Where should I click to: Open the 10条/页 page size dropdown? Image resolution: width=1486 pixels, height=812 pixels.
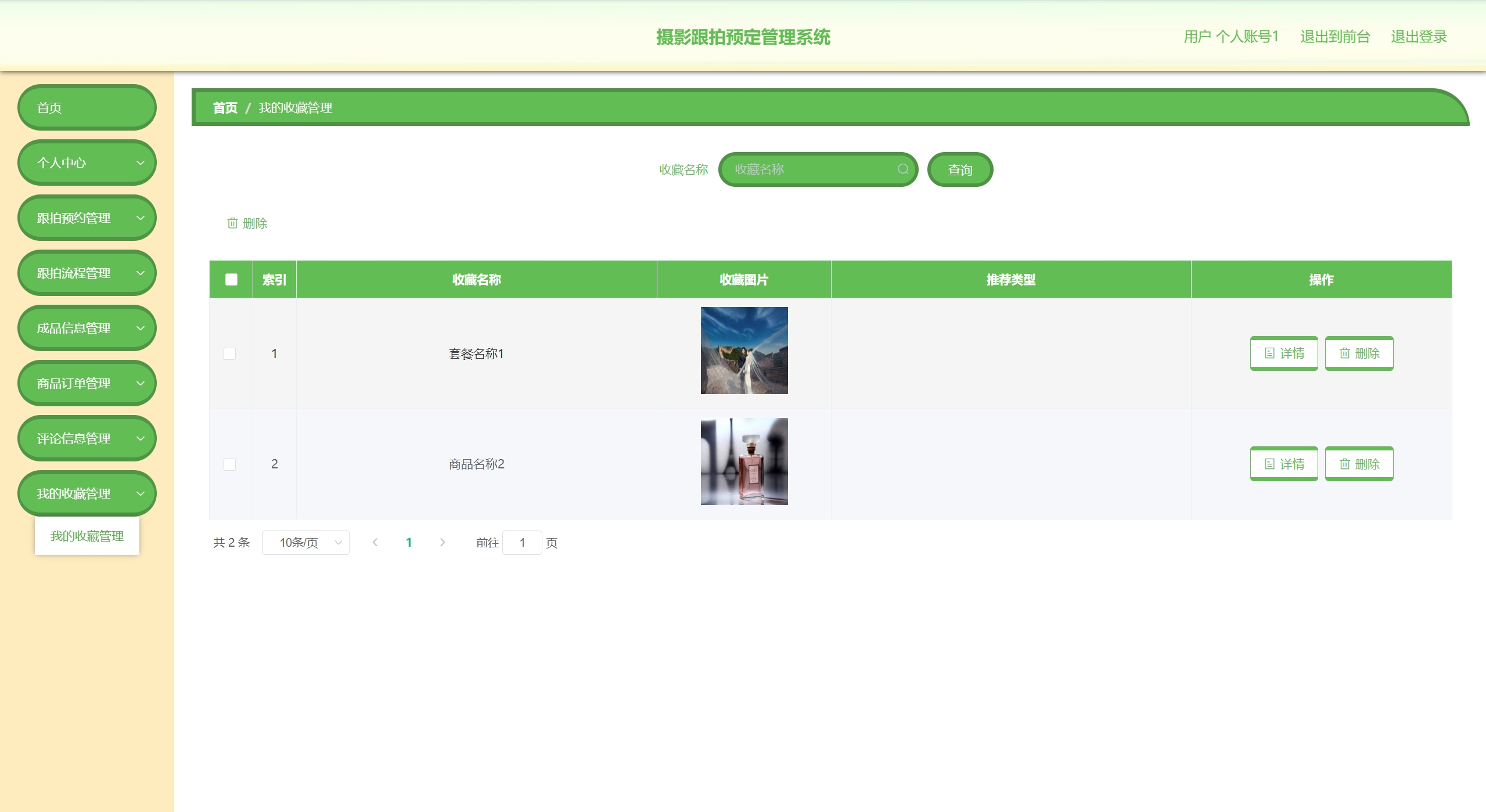(x=305, y=542)
